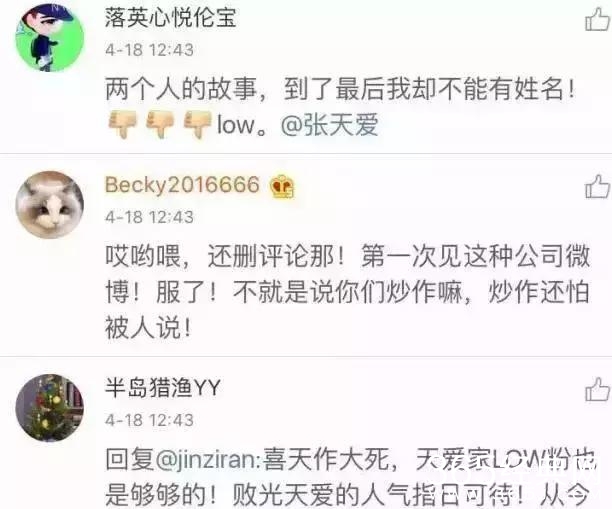Select the reply text mentioning 喜天作大死

pyautogui.click(x=350, y=478)
